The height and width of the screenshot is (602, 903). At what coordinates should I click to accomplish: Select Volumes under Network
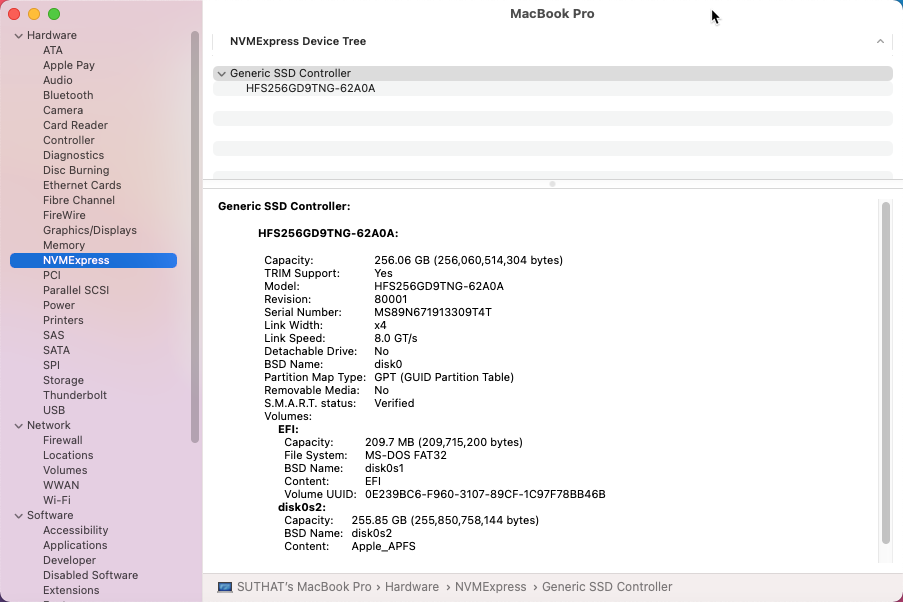pyautogui.click(x=65, y=470)
